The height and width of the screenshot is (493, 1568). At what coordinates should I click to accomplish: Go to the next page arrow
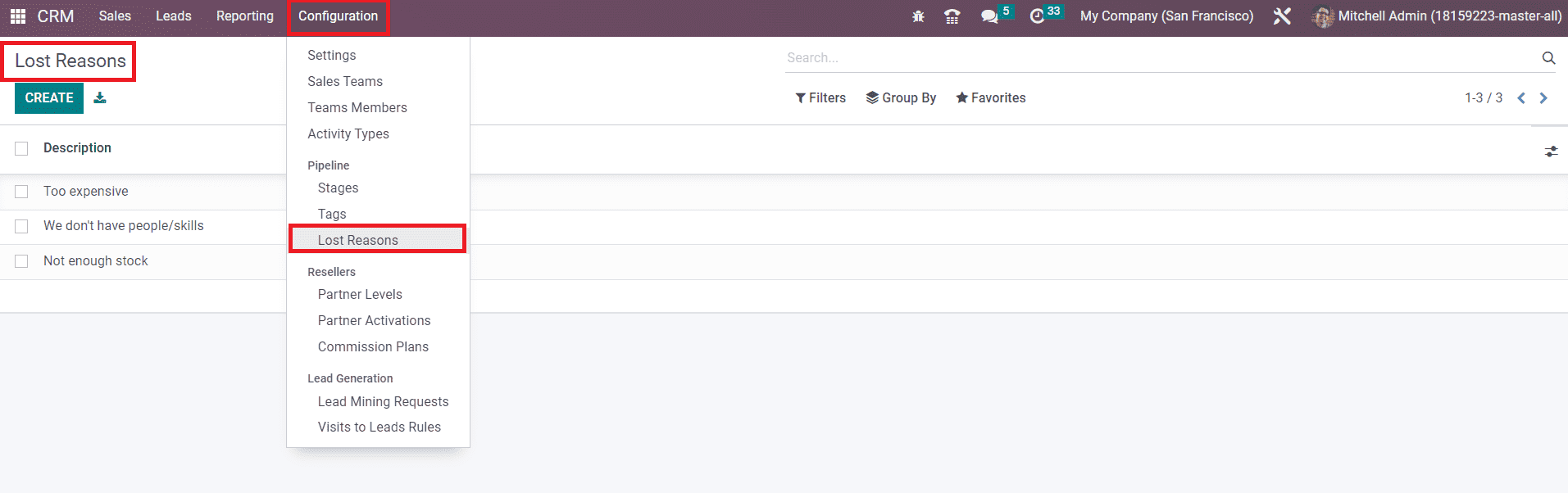coord(1543,98)
